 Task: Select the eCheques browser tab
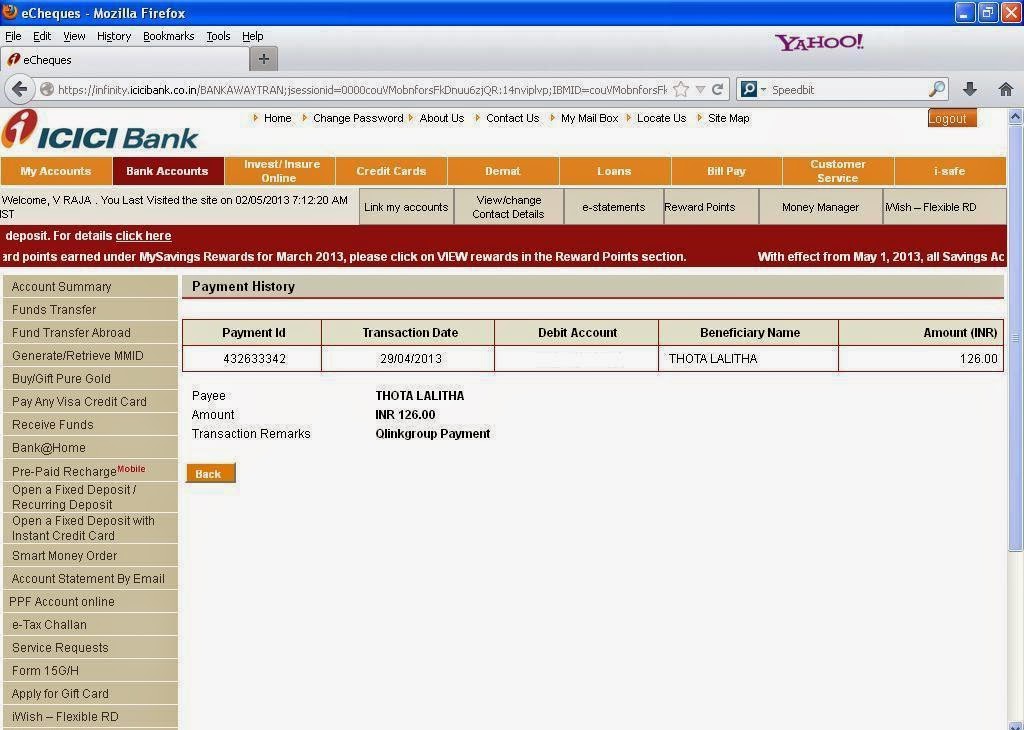(125, 59)
